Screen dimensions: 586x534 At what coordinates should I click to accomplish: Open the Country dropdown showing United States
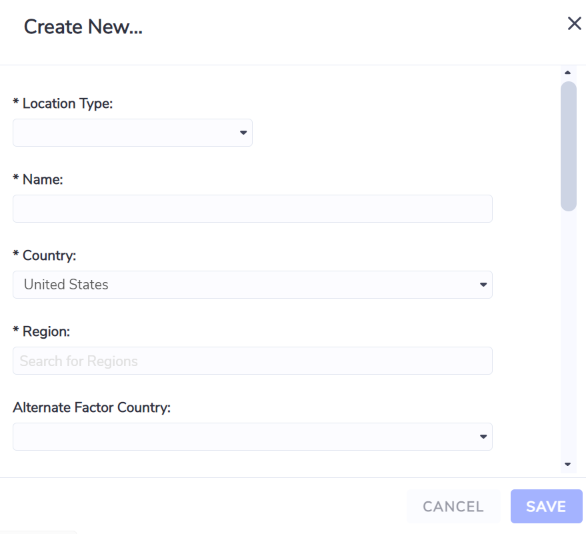[x=253, y=285]
